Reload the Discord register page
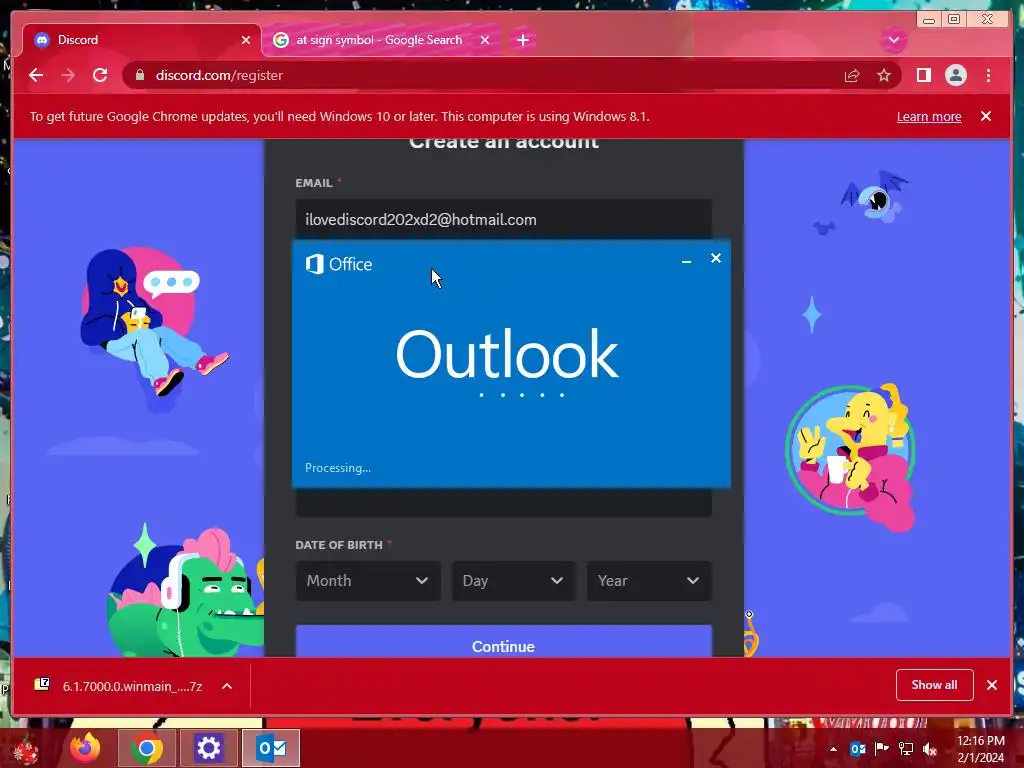The width and height of the screenshot is (1024, 768). click(x=100, y=75)
